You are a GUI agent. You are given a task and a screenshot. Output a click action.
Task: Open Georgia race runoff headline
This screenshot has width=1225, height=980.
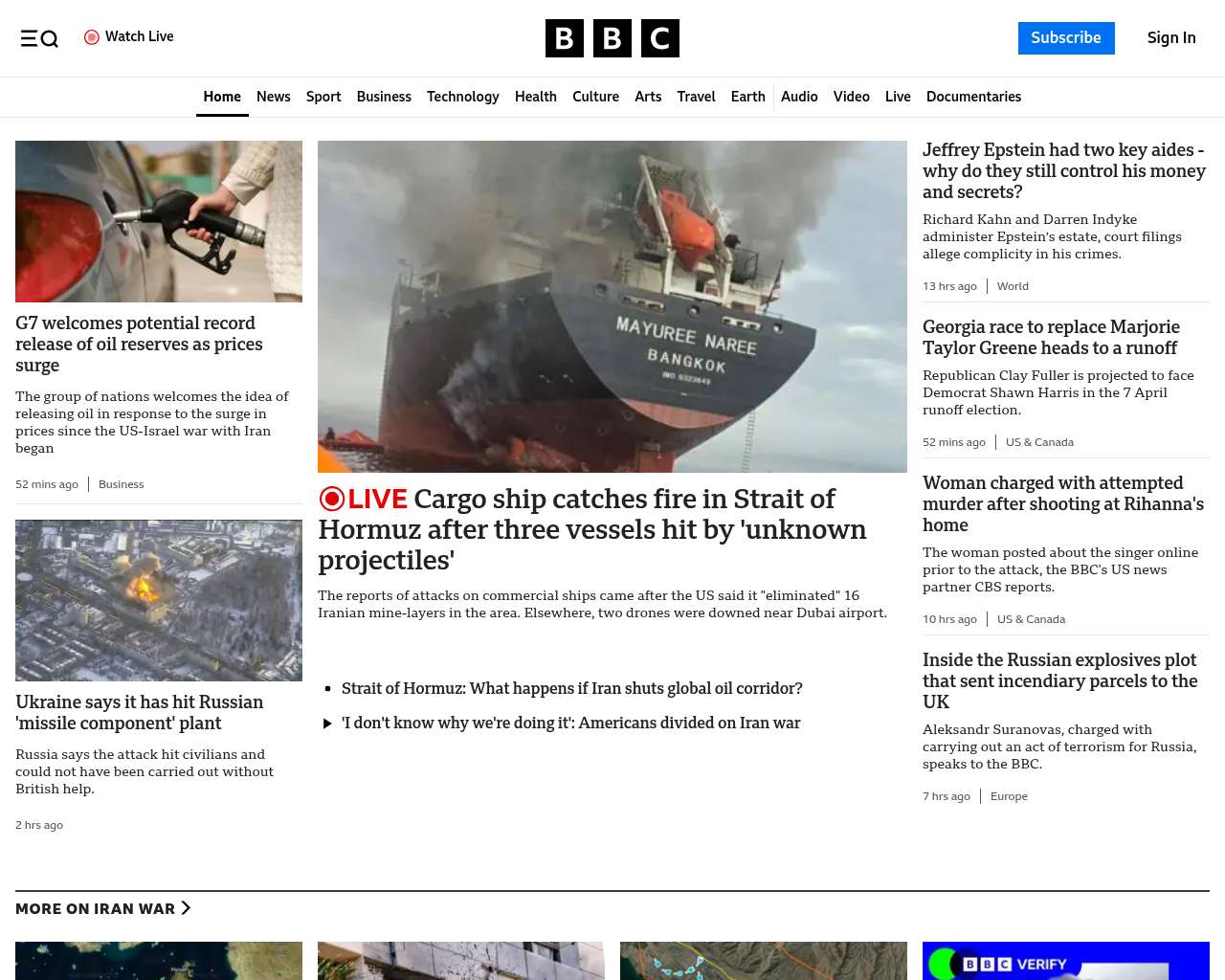[x=1051, y=338]
